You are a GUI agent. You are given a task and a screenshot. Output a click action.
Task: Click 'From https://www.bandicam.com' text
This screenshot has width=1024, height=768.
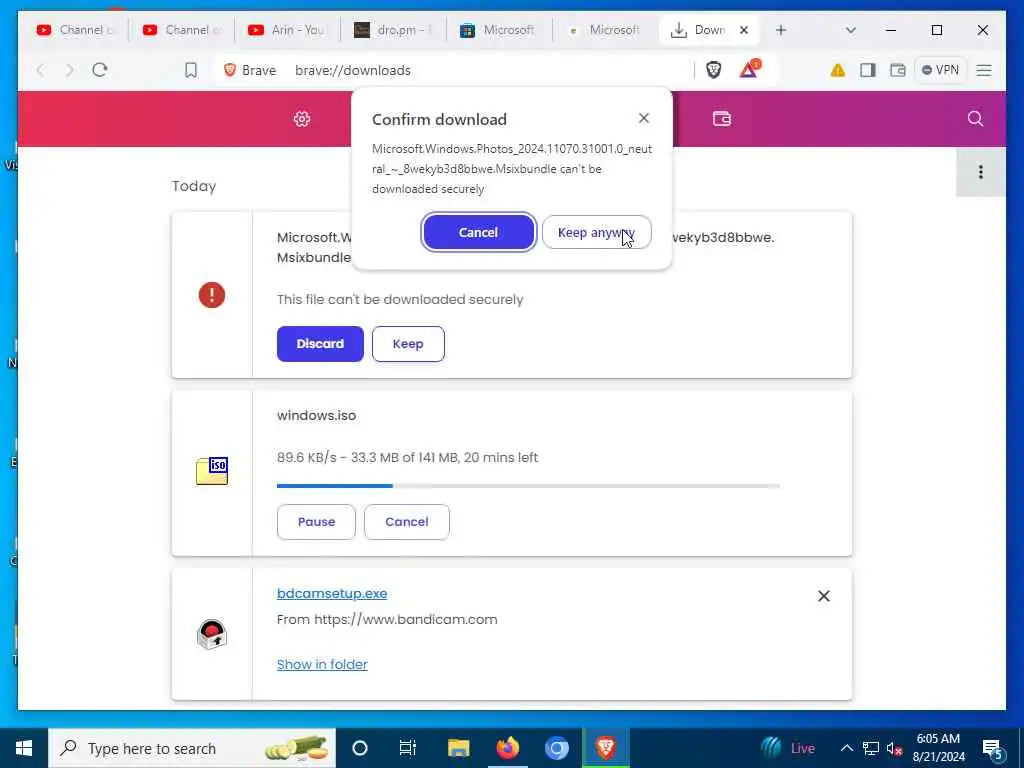click(x=387, y=620)
